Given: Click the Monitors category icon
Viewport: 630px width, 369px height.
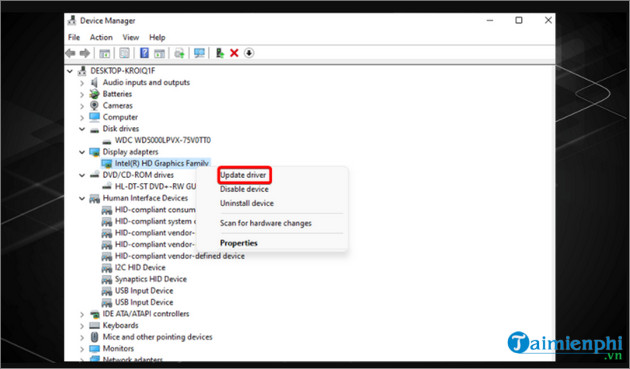Looking at the screenshot, I should point(94,348).
